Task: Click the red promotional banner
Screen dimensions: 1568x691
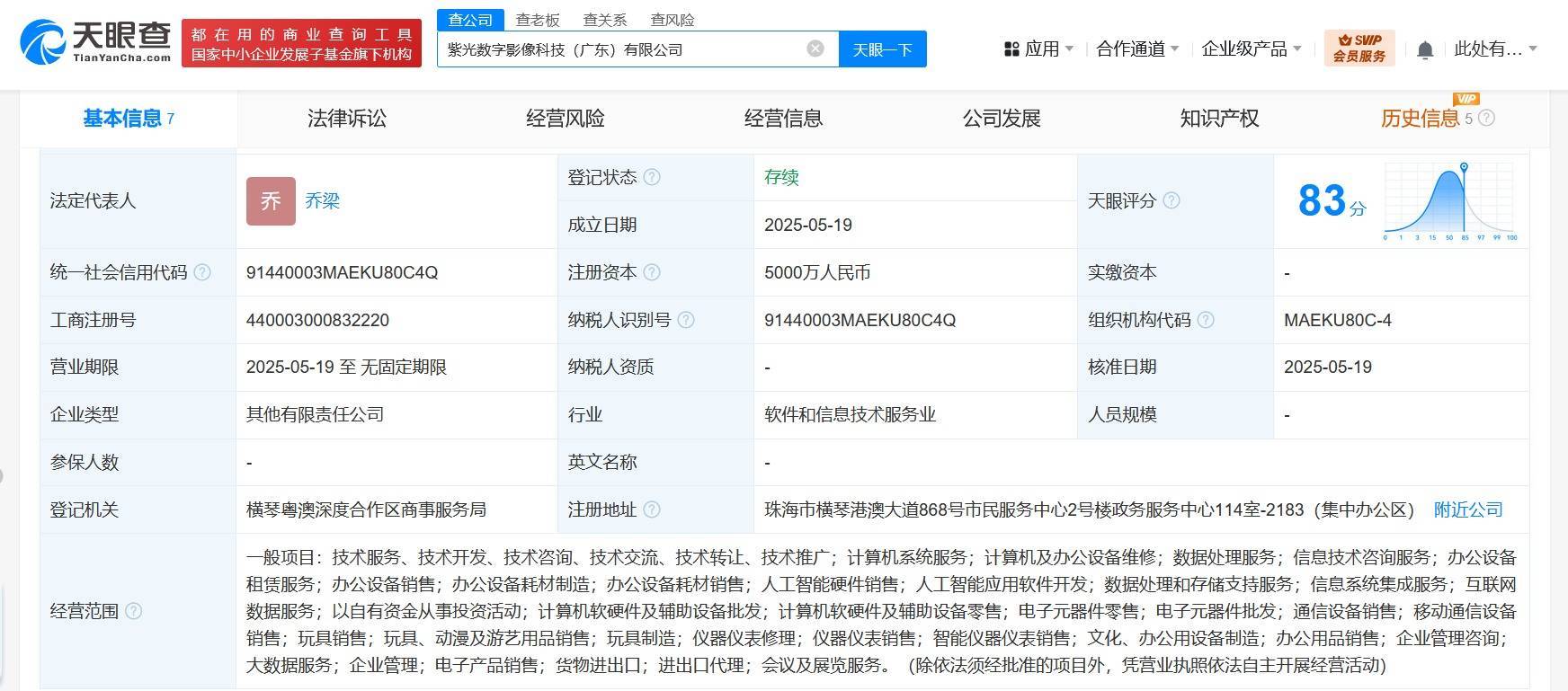Action: pyautogui.click(x=301, y=43)
